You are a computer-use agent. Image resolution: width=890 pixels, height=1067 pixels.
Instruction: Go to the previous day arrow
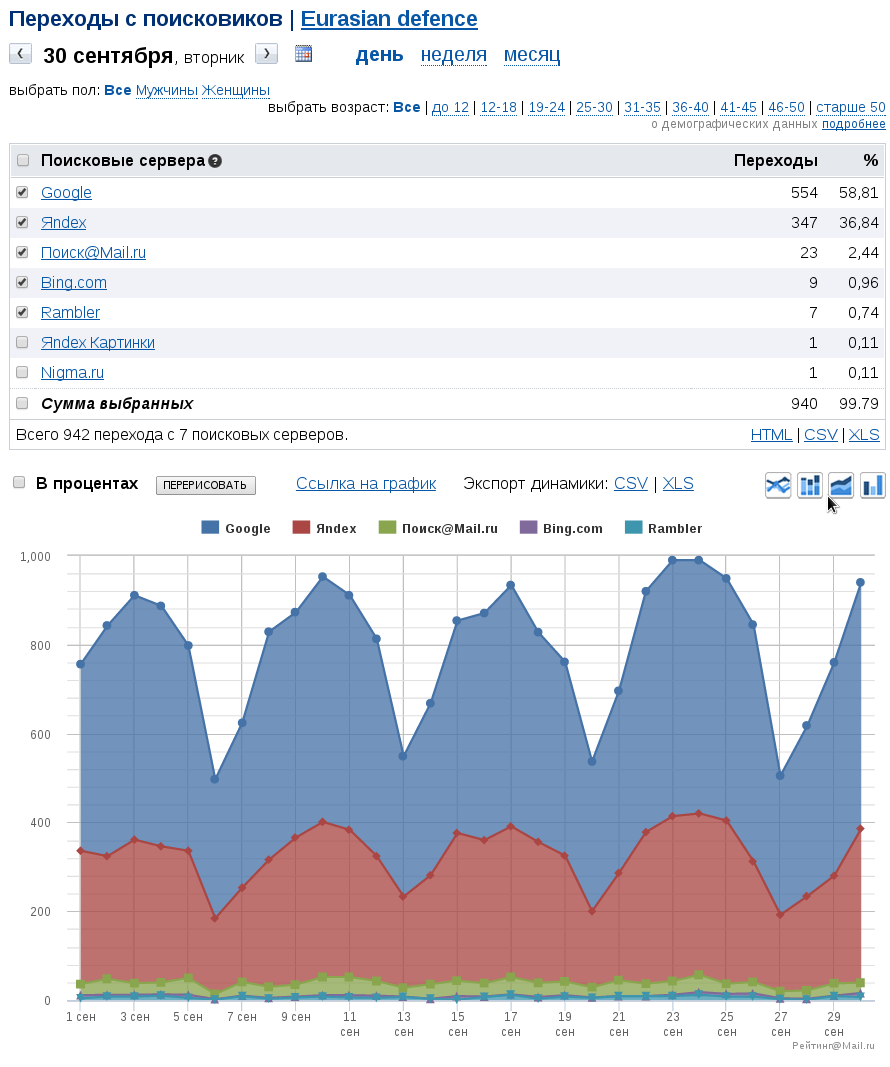[x=20, y=54]
